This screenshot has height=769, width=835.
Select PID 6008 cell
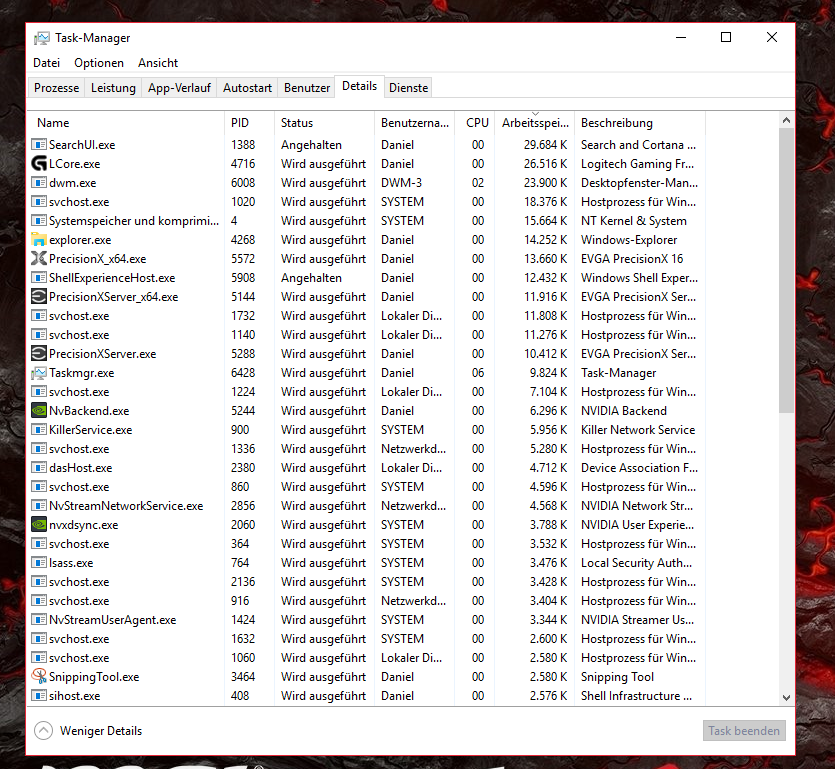pos(243,183)
